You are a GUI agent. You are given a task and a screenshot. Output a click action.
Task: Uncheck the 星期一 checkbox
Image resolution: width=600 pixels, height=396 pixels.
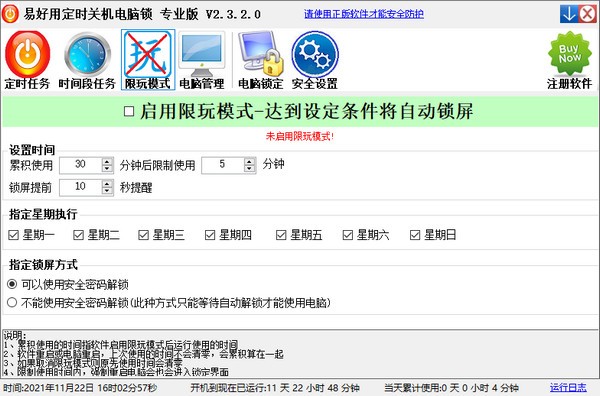[14, 235]
